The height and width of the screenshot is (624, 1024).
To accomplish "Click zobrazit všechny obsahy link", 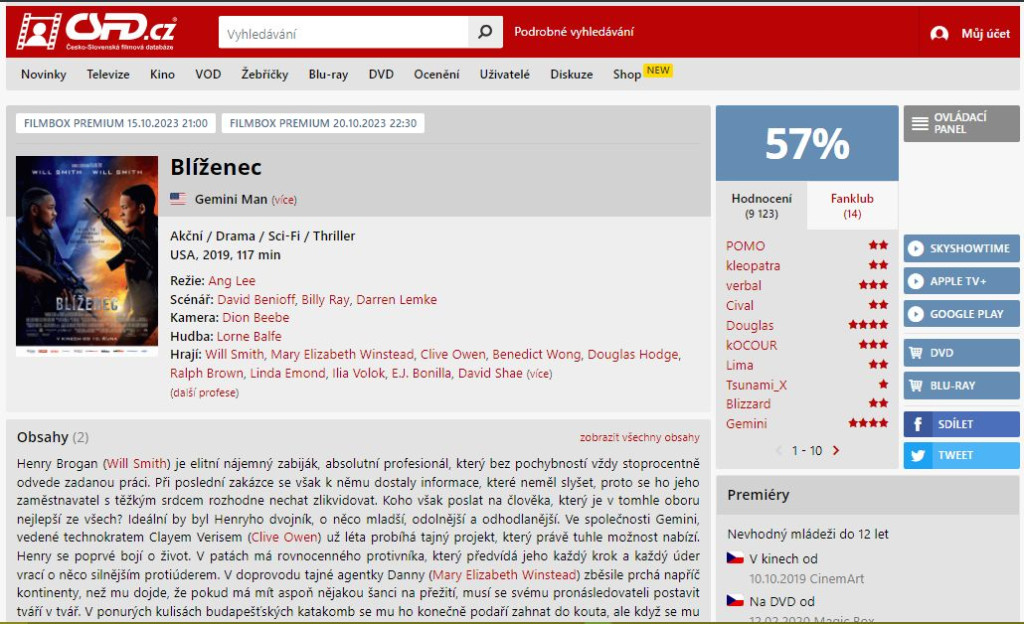I will [639, 437].
